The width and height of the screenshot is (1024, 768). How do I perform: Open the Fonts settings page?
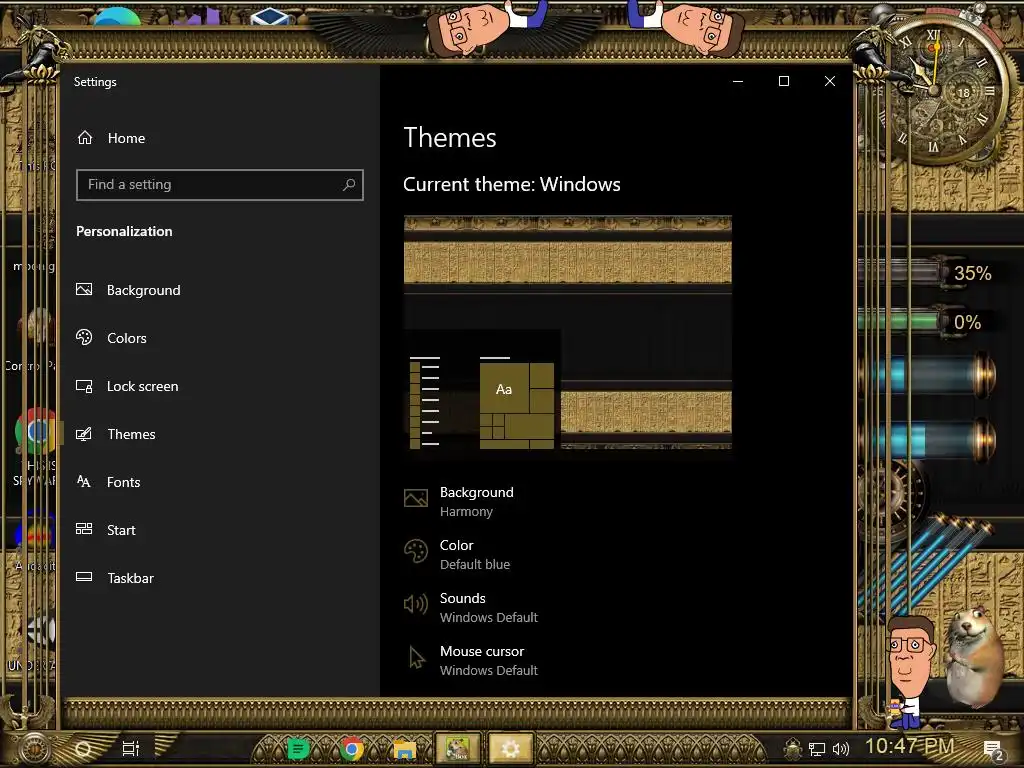pos(108,482)
